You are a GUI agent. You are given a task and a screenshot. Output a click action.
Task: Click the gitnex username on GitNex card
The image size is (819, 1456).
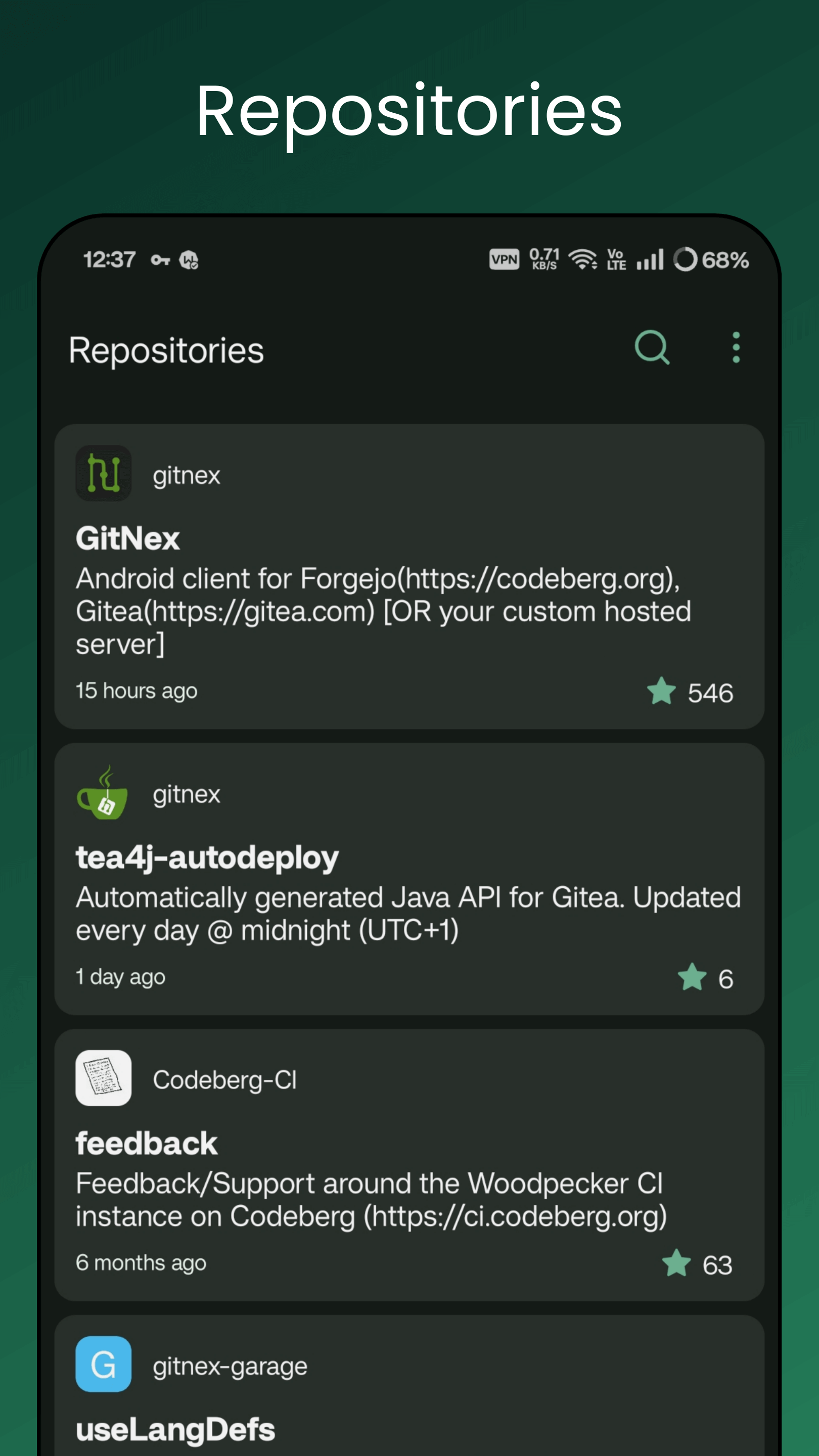[187, 475]
